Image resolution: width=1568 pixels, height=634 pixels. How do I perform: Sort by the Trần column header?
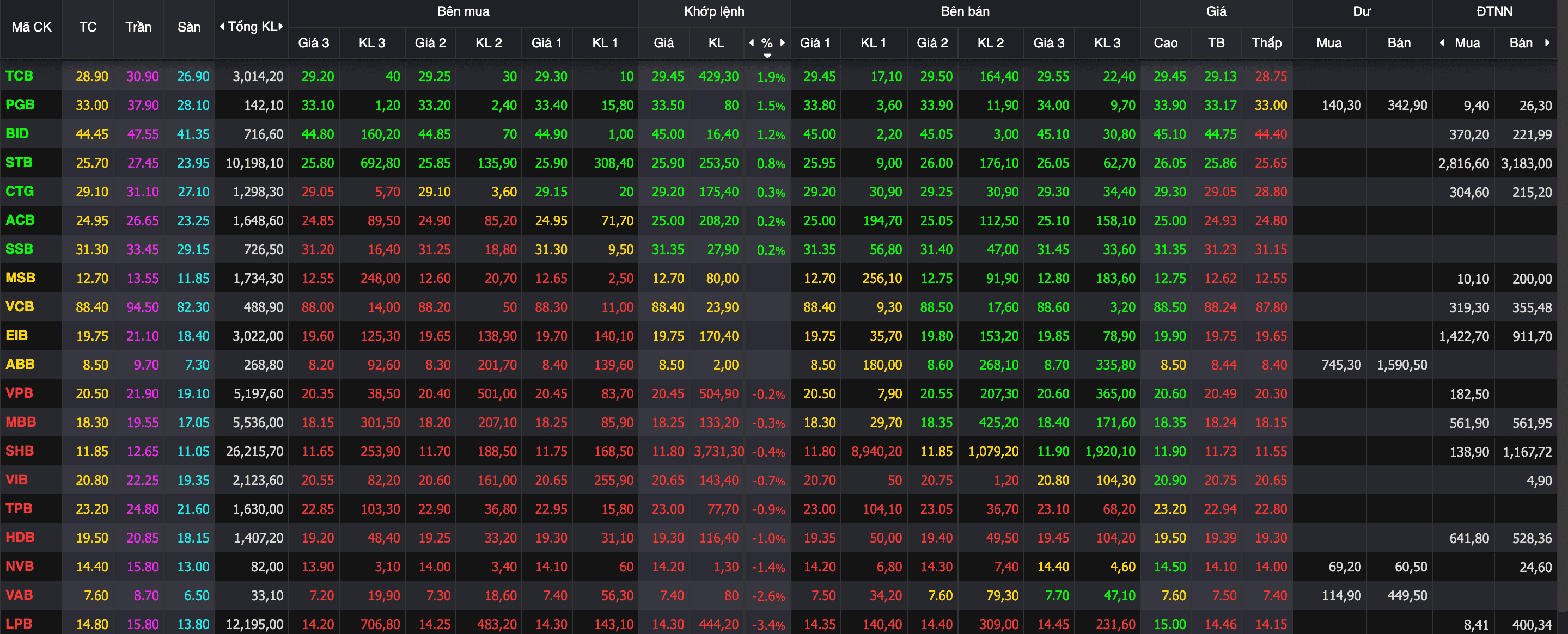[138, 27]
